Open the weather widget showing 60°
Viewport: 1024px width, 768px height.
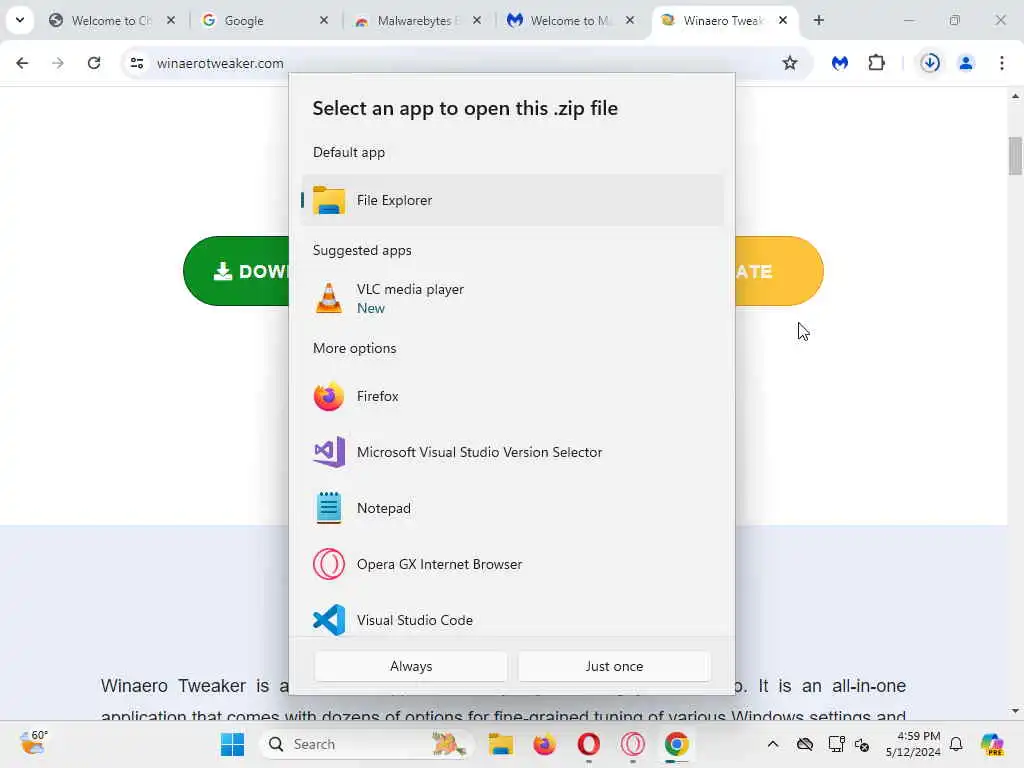[x=34, y=743]
